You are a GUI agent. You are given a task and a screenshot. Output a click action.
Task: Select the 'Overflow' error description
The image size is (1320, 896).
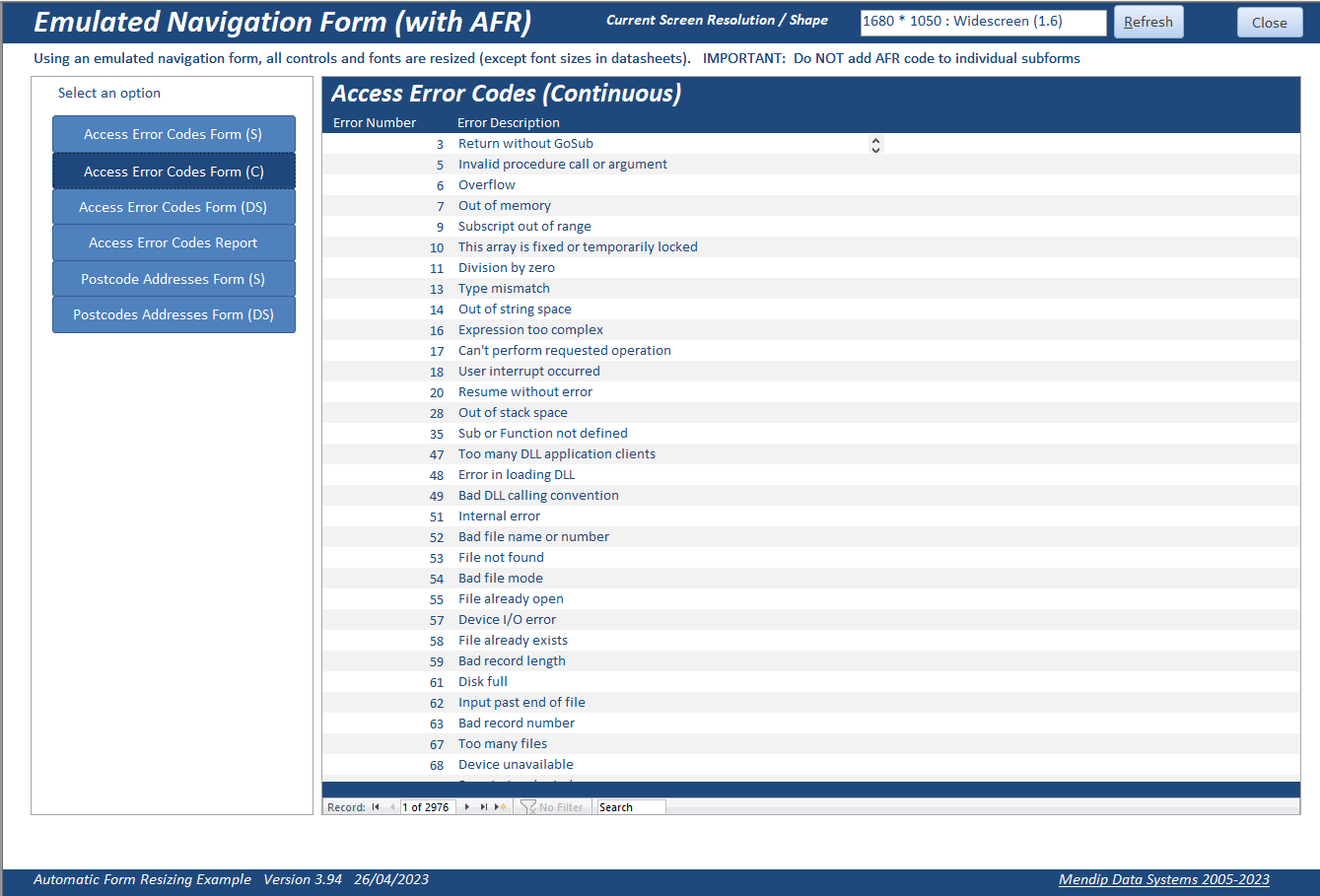[x=487, y=185]
